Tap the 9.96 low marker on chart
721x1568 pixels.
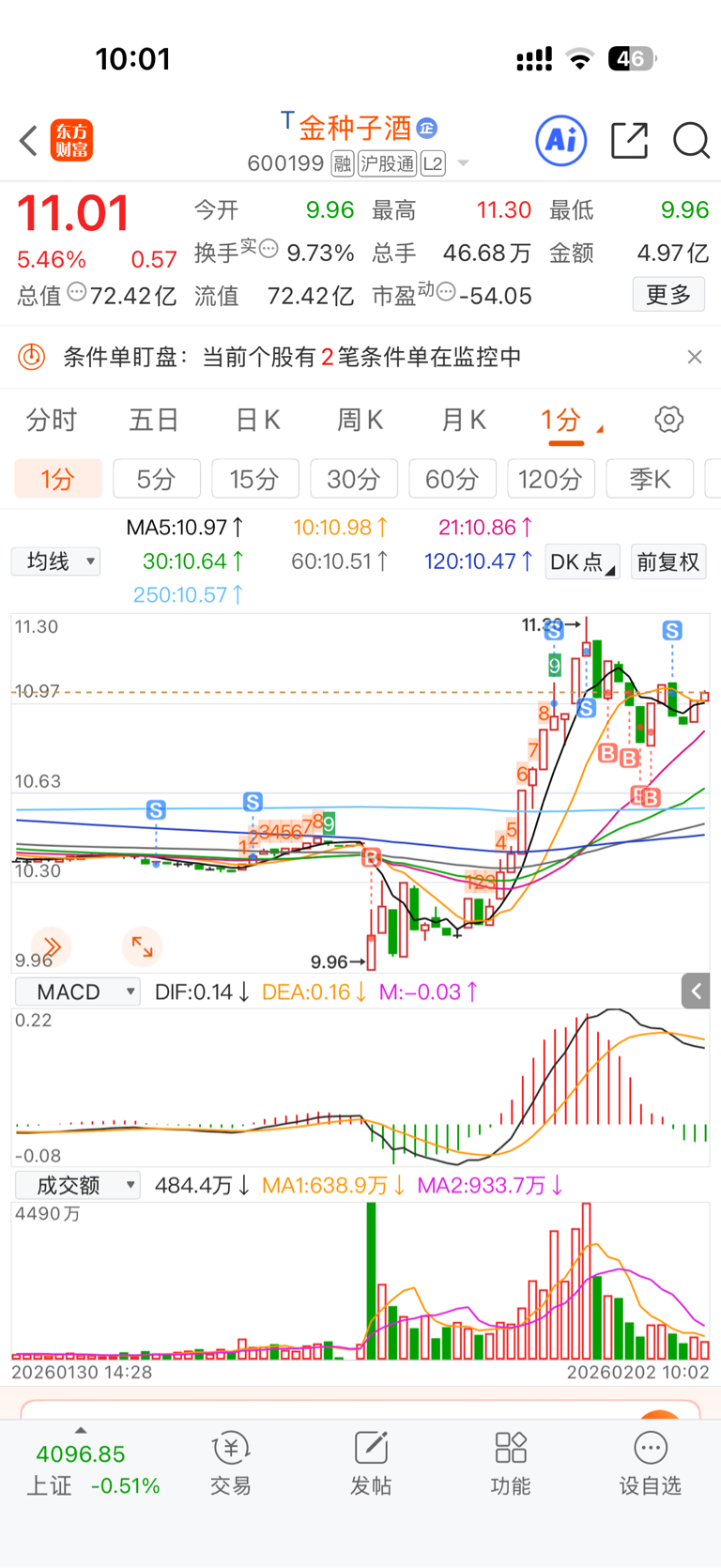pos(338,961)
